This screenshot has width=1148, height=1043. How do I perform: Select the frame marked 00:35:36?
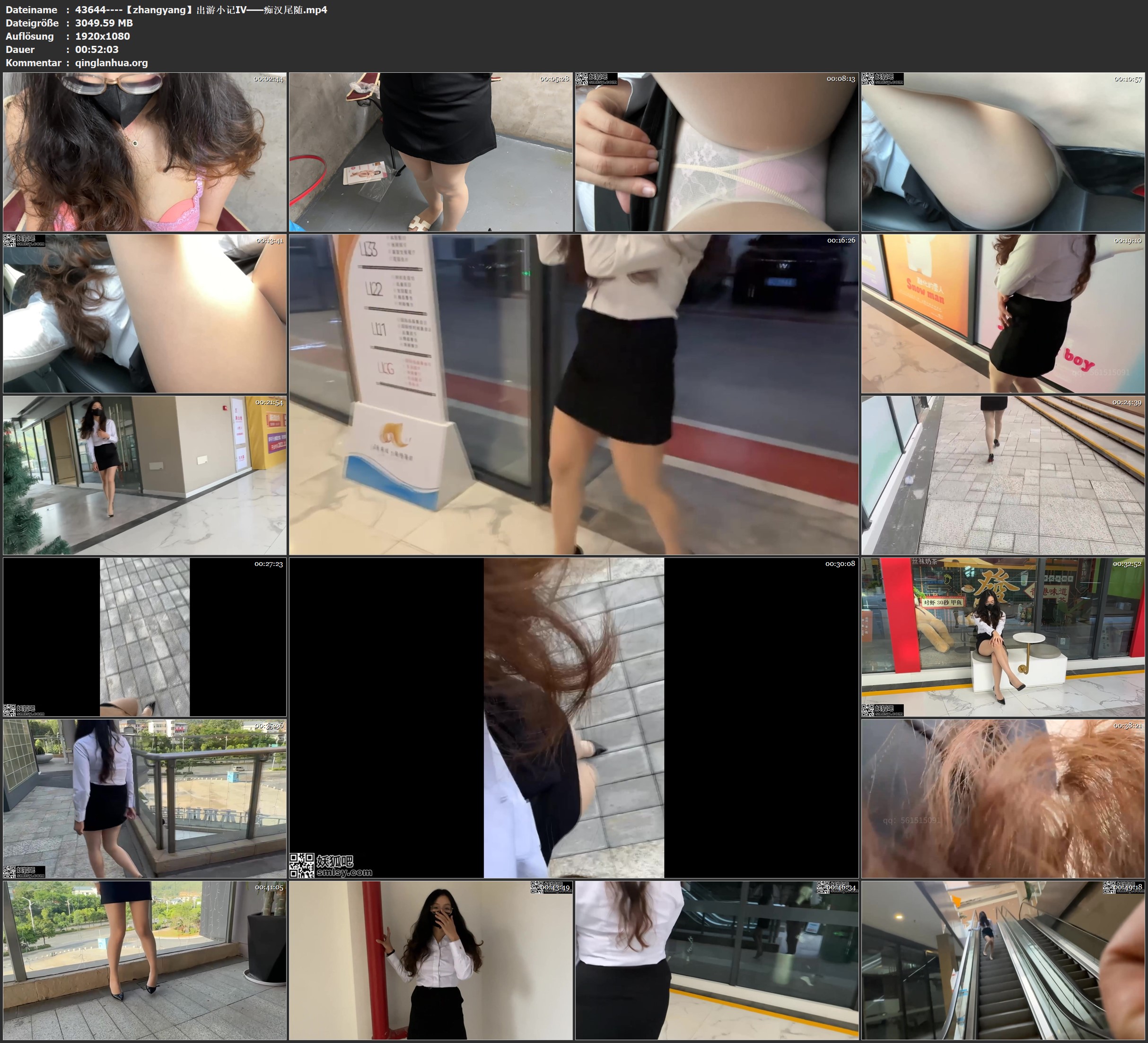pyautogui.click(x=145, y=798)
